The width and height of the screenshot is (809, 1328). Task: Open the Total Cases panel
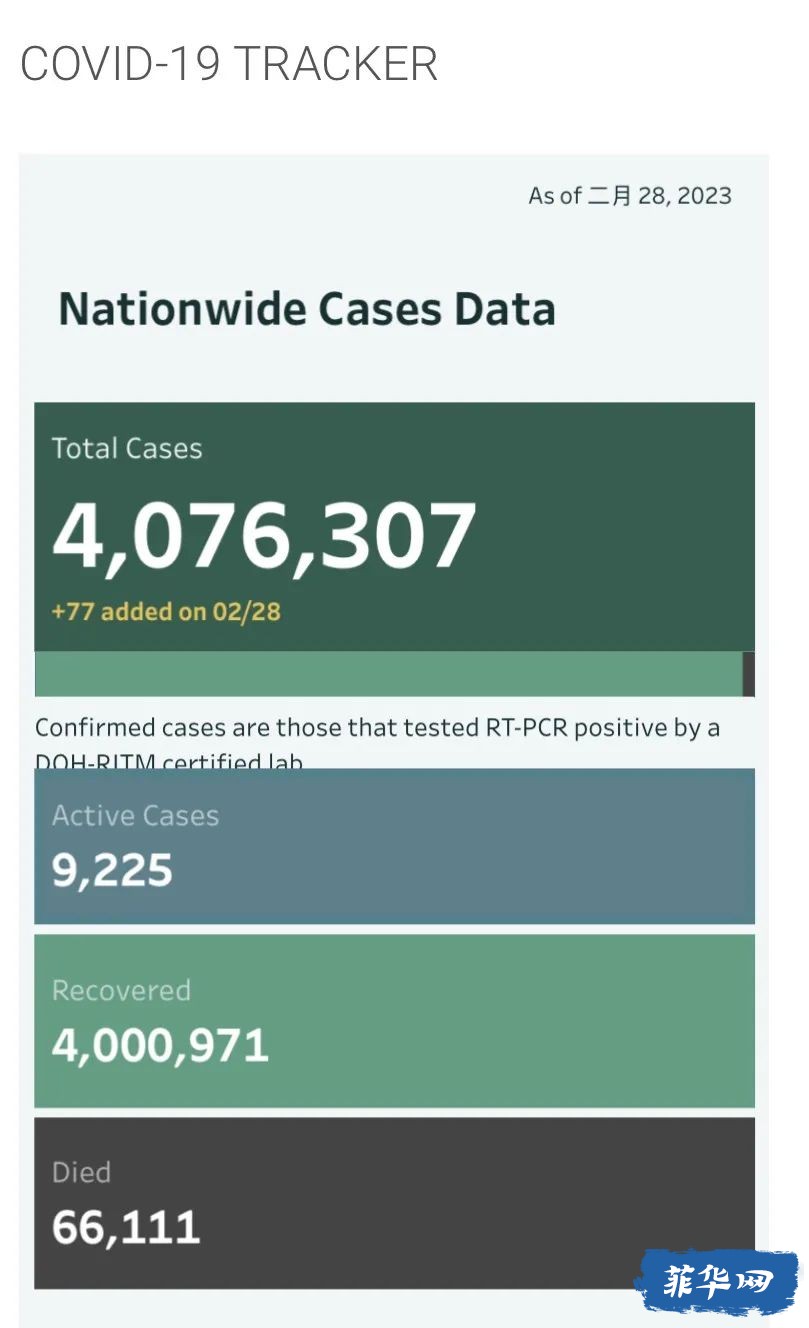click(394, 527)
